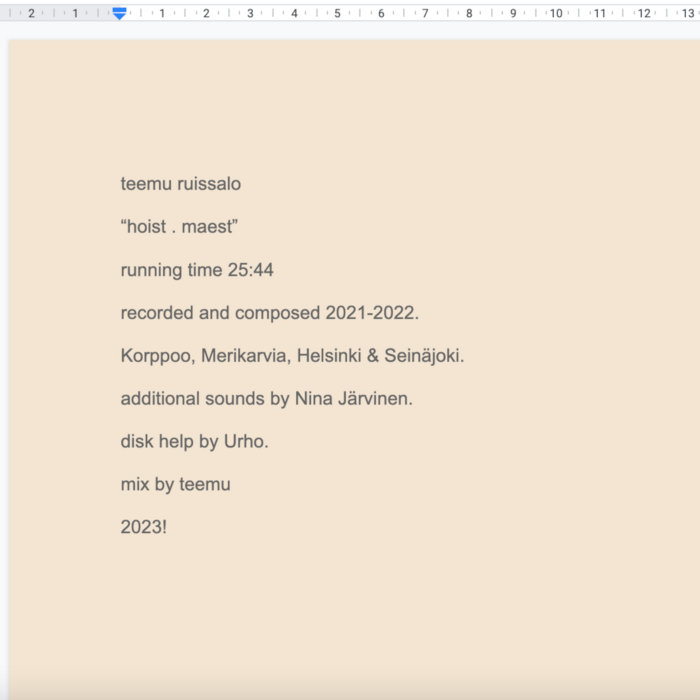Click the "running time 25:44" line
The image size is (700, 700).
[x=197, y=270]
